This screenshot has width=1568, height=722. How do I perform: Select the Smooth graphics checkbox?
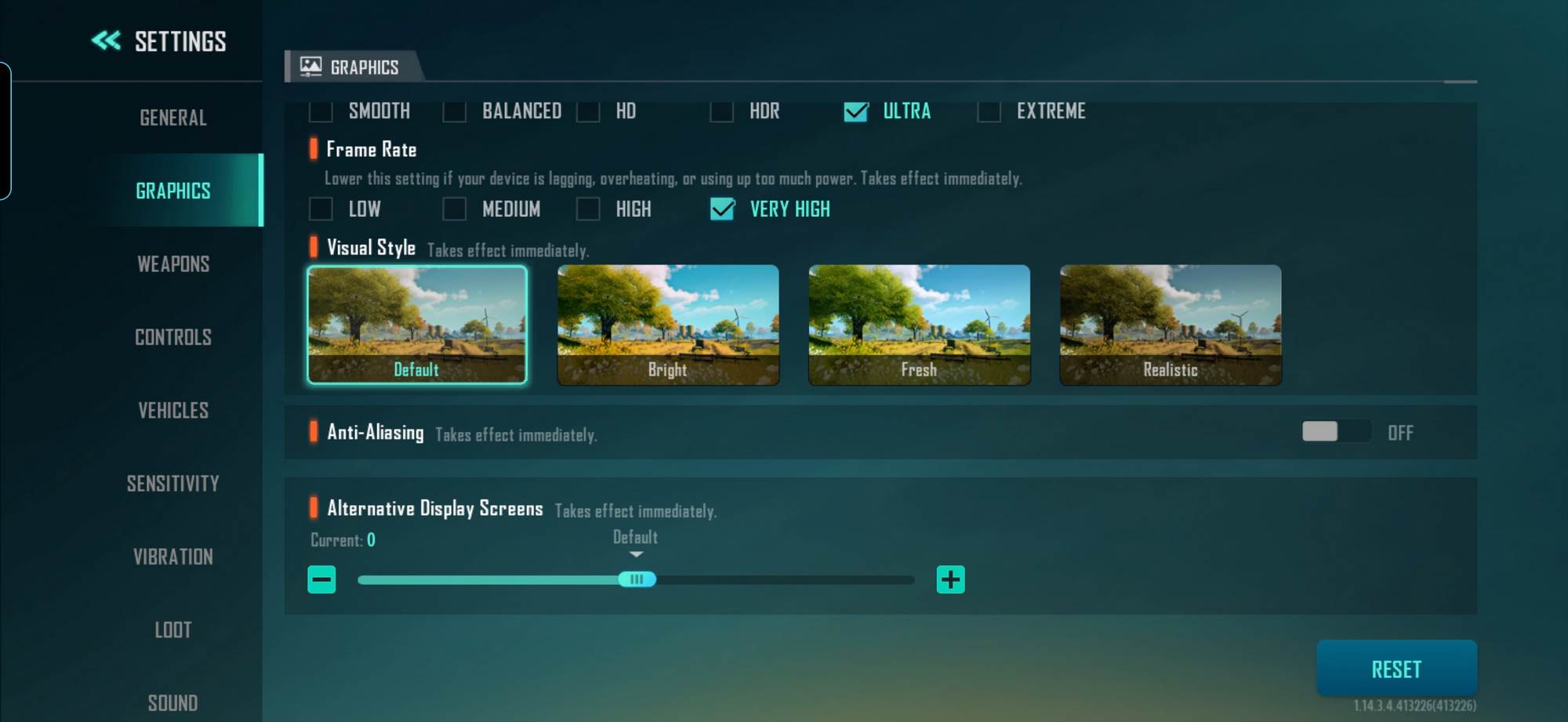pyautogui.click(x=321, y=111)
